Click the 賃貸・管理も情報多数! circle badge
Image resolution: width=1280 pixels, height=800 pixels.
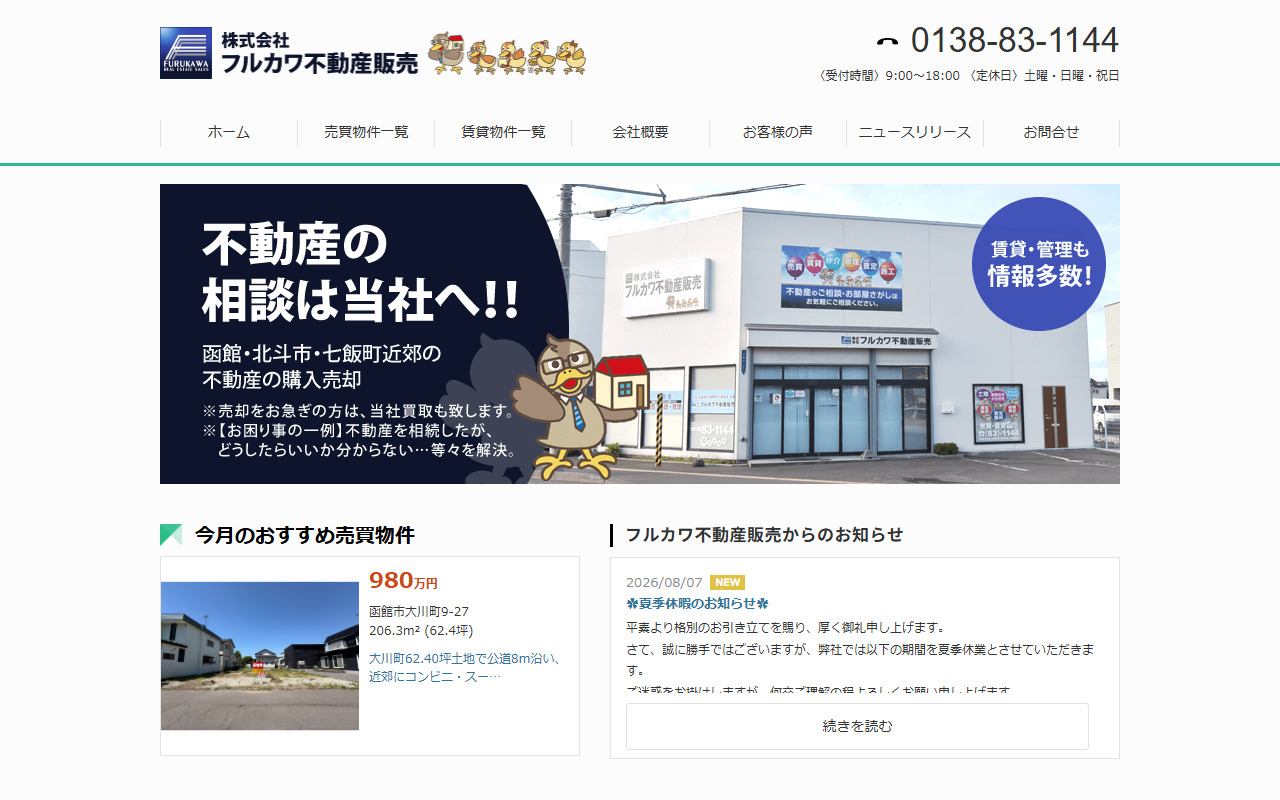1039,264
